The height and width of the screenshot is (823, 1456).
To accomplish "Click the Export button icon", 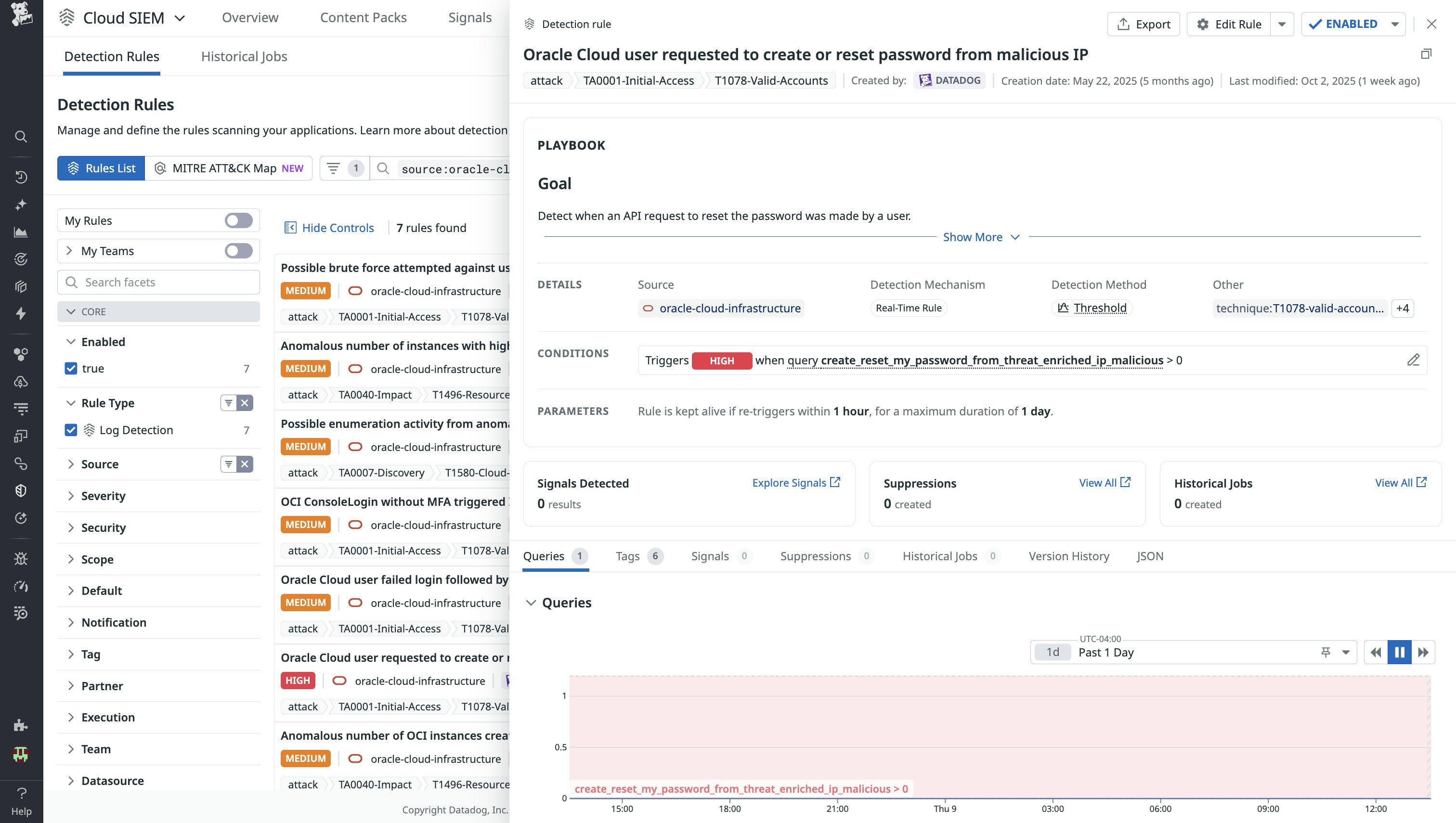I will [1123, 25].
